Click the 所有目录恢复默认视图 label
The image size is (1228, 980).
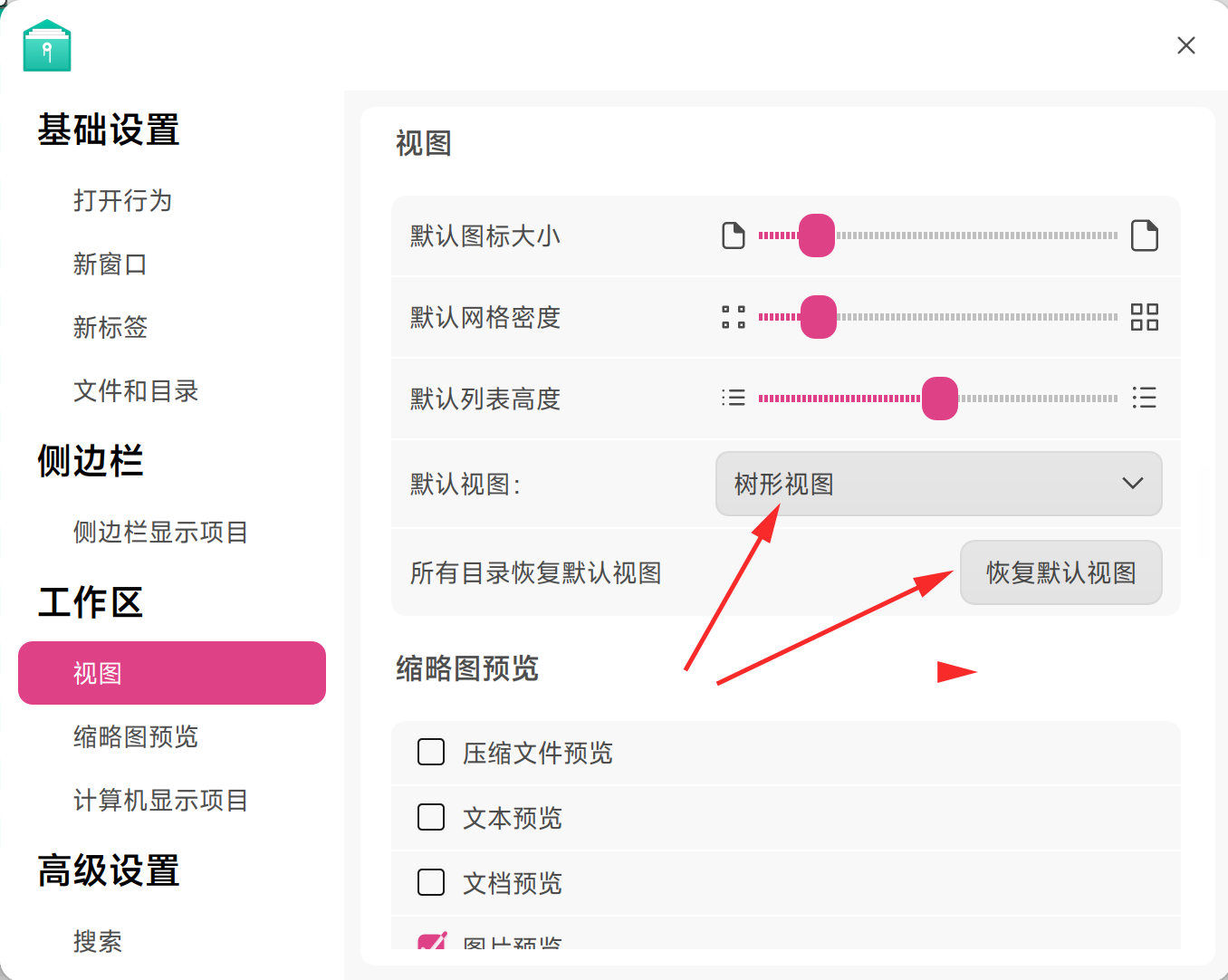[x=536, y=572]
